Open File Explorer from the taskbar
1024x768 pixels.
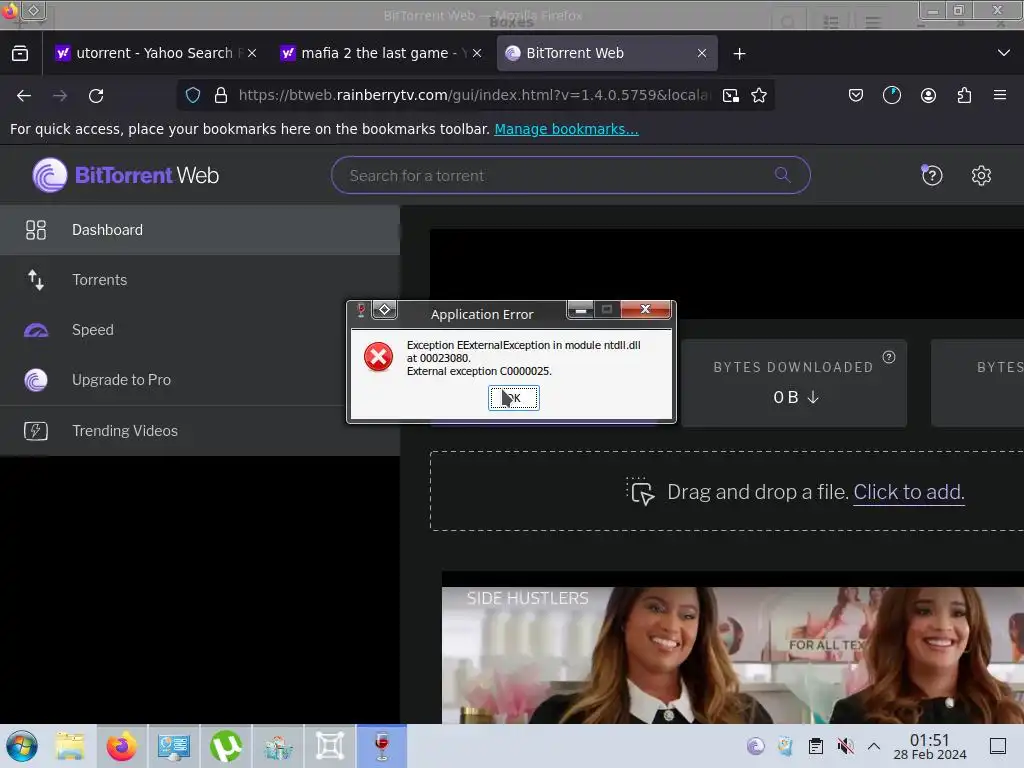click(70, 746)
